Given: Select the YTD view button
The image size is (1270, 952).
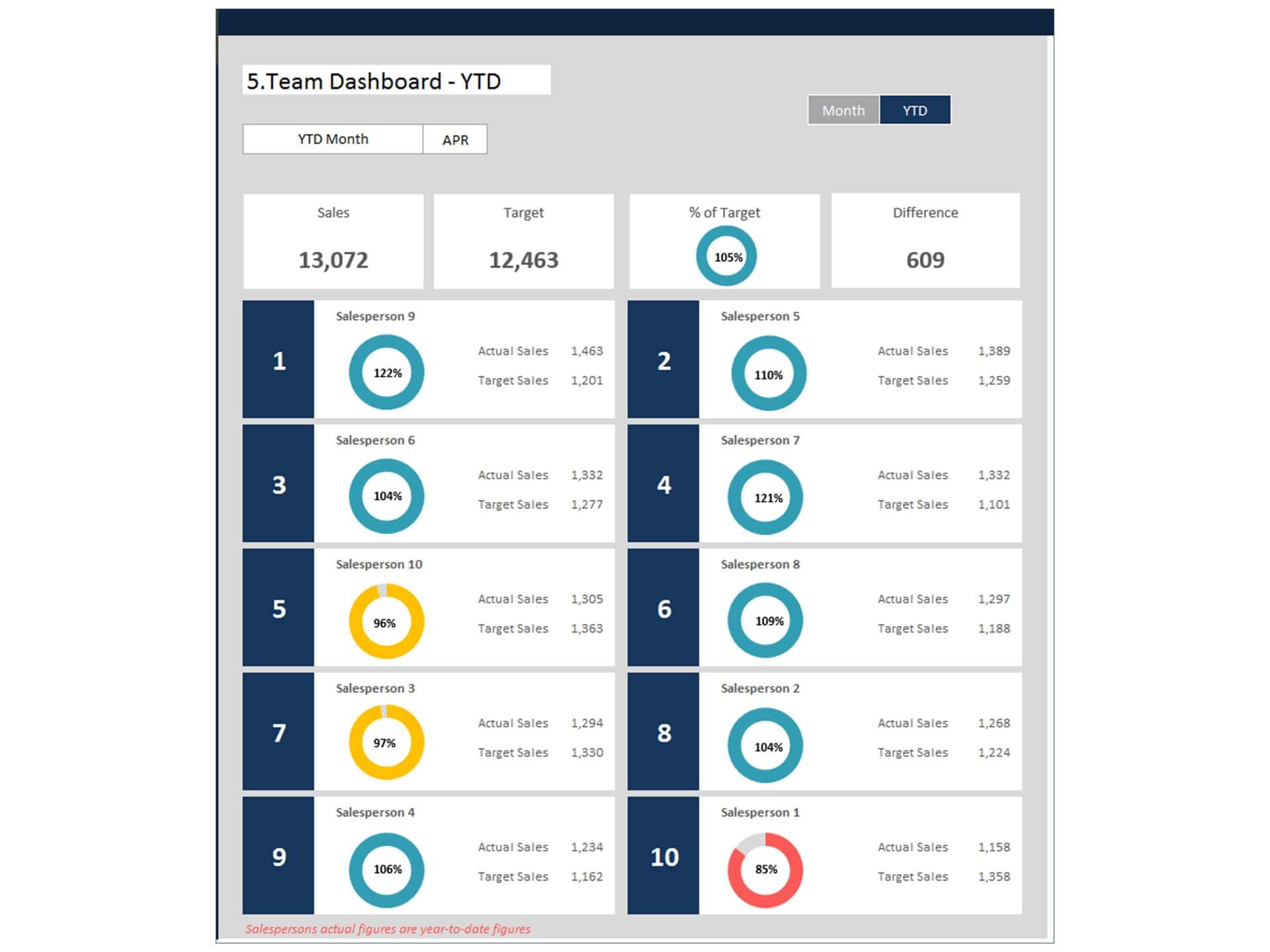Looking at the screenshot, I should point(915,110).
